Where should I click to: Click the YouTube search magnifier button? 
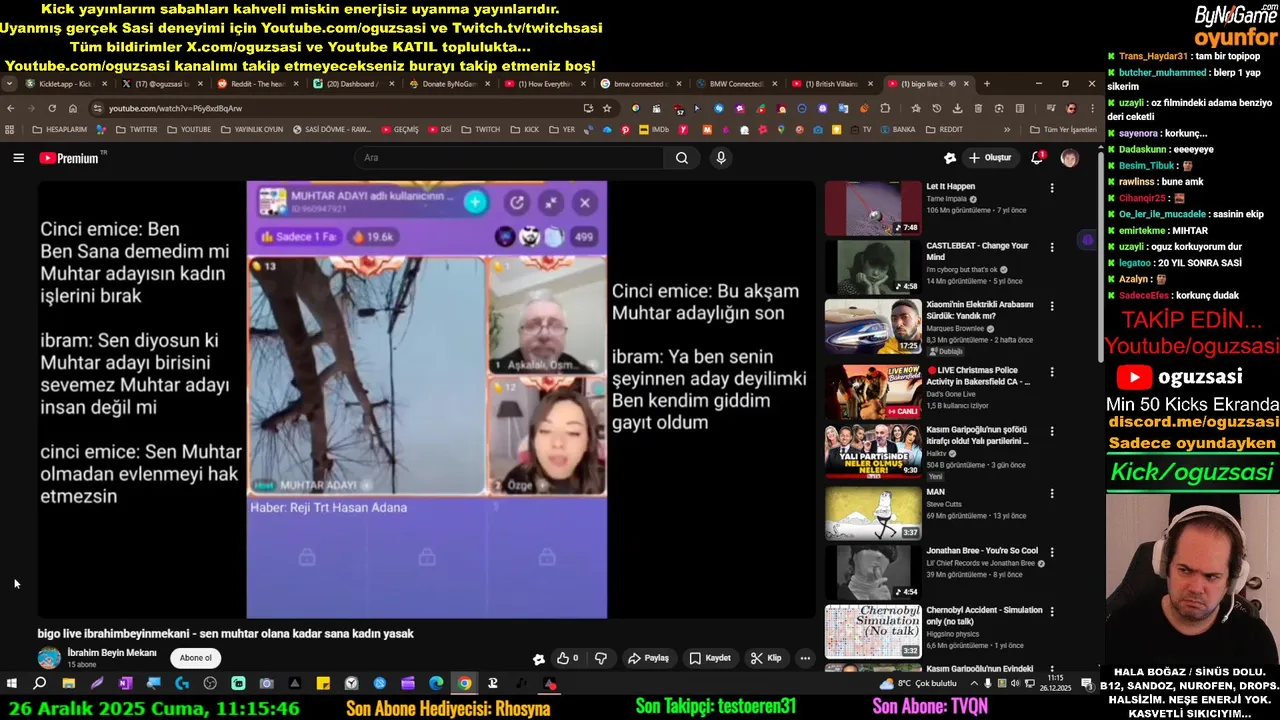click(681, 158)
